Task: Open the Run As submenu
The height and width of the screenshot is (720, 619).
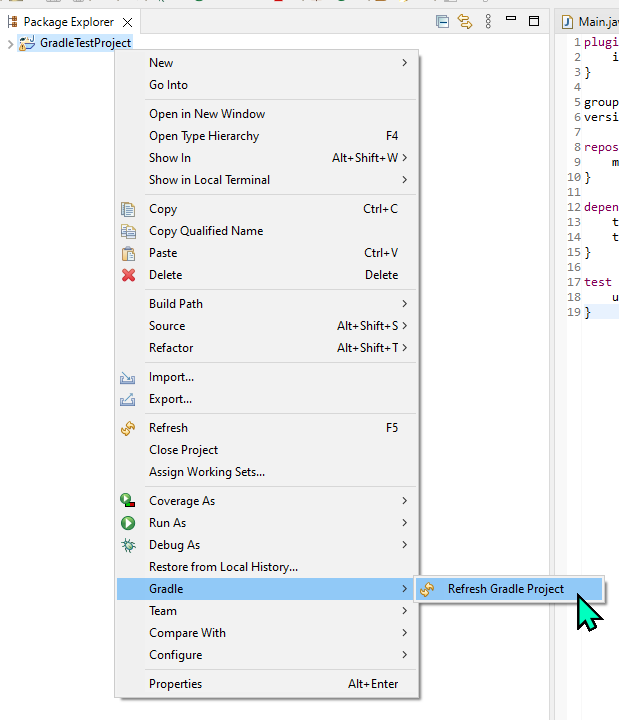Action: click(267, 523)
